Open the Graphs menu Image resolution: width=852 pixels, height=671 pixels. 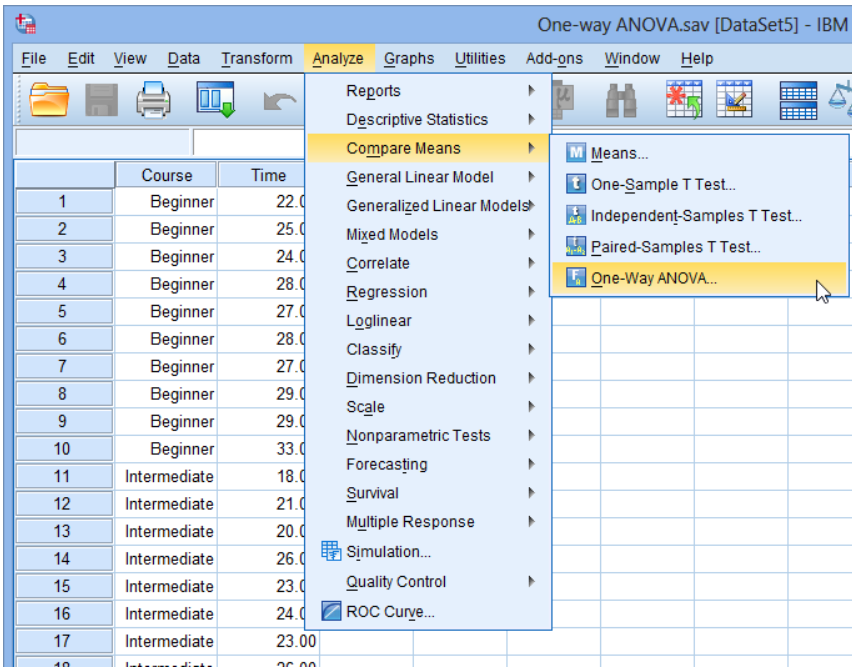[x=409, y=58]
